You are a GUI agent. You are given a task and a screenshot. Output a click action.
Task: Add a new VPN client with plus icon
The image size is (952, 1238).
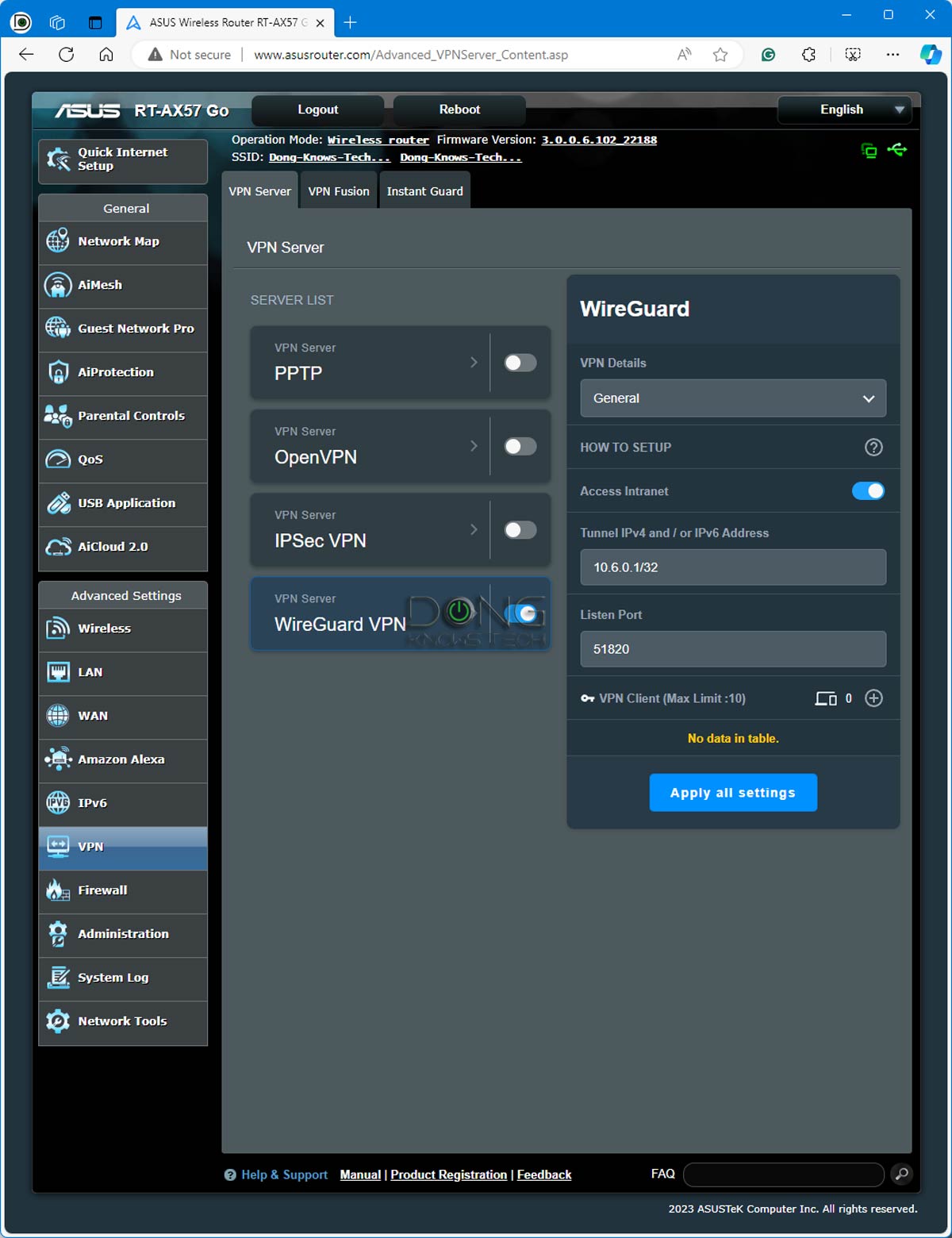coord(873,698)
